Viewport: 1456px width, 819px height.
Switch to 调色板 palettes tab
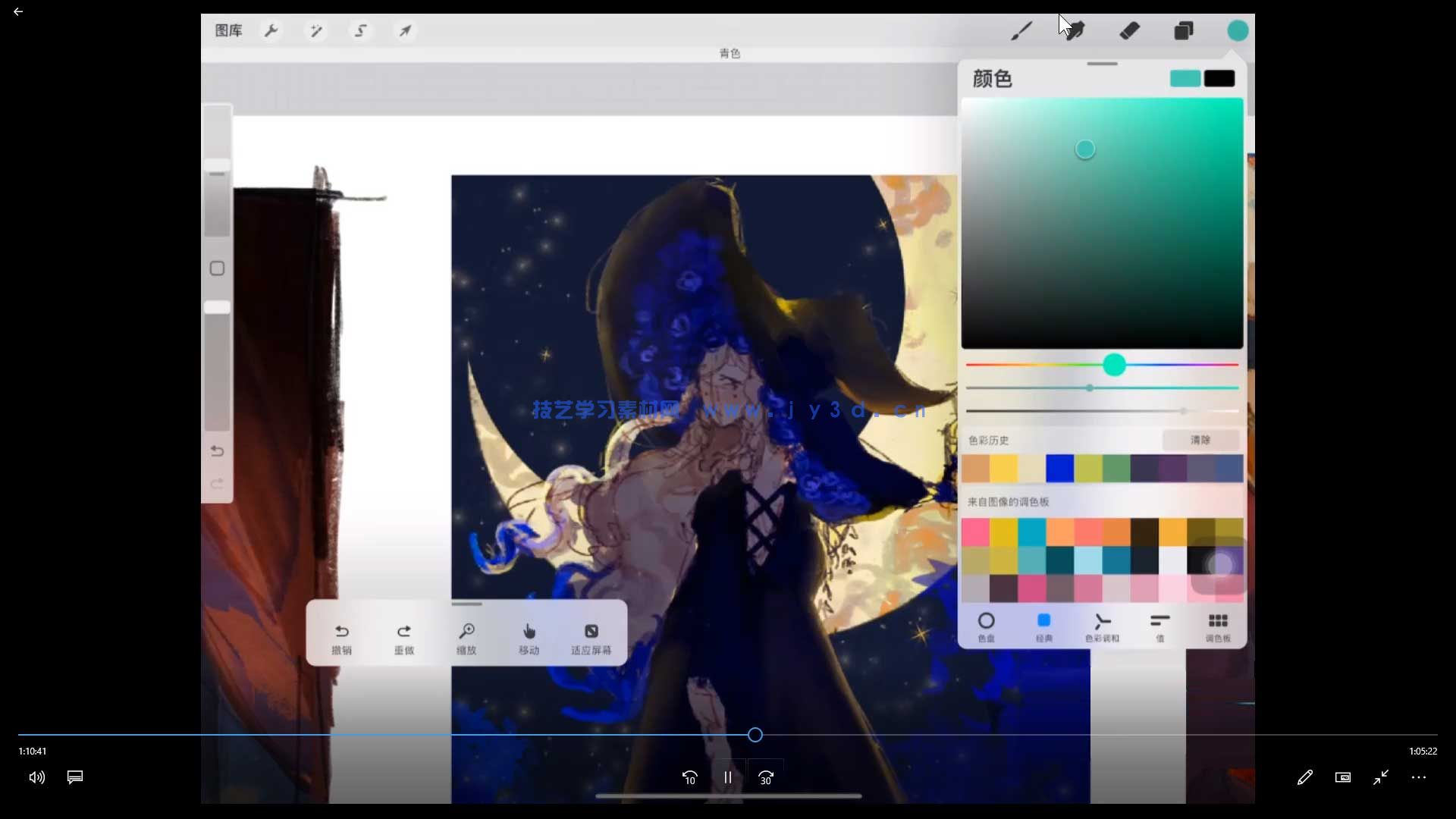(x=1218, y=626)
